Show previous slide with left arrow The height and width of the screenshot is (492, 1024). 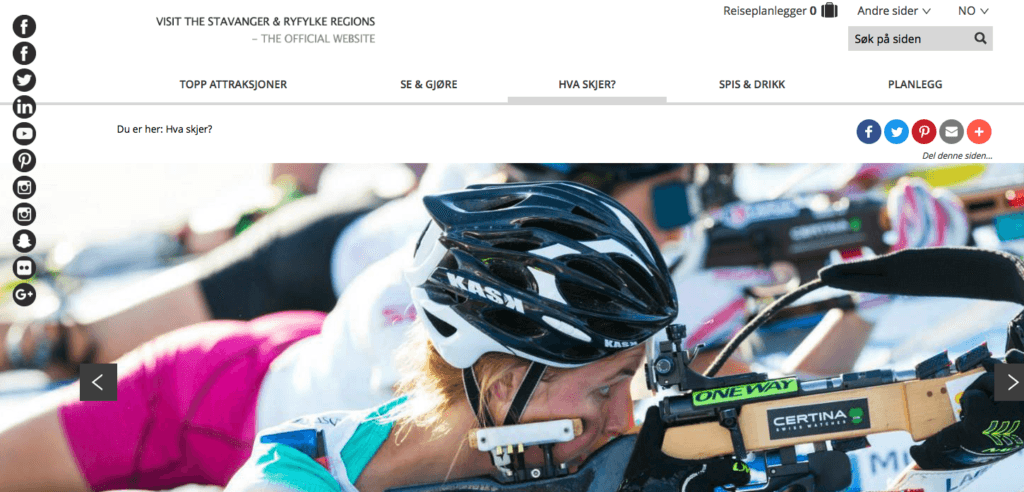pos(98,382)
